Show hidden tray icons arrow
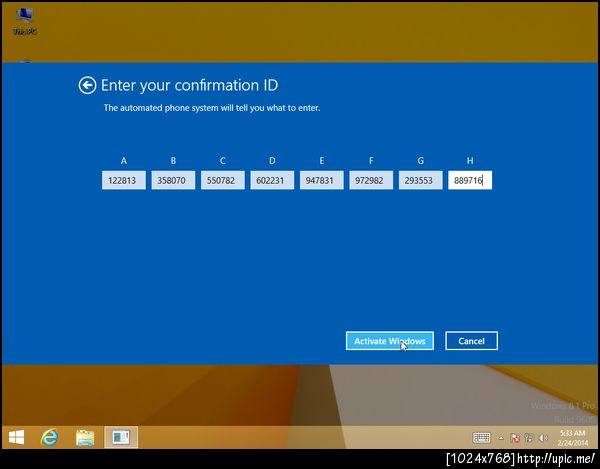 click(501, 438)
